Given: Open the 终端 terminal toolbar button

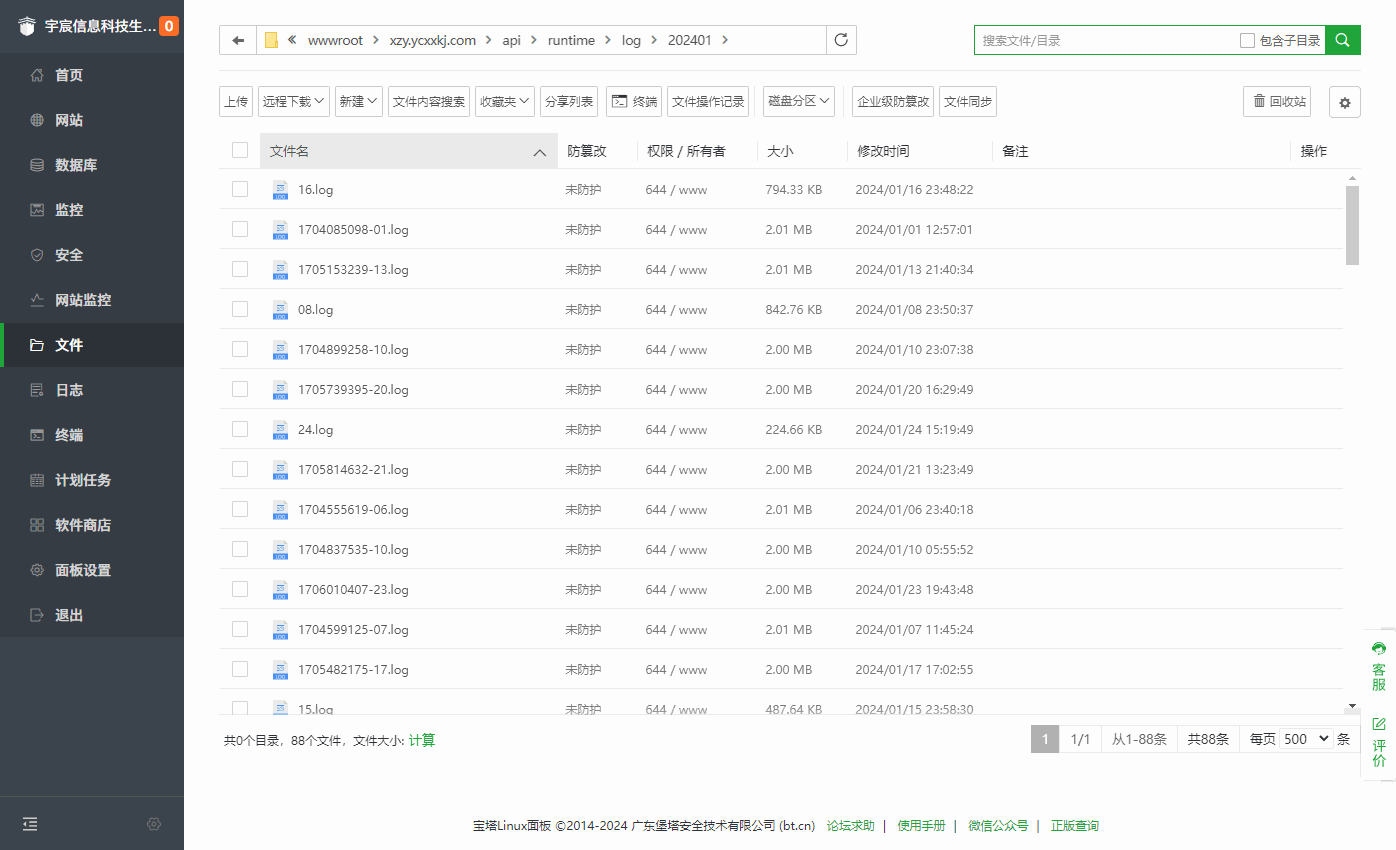Looking at the screenshot, I should tap(634, 101).
